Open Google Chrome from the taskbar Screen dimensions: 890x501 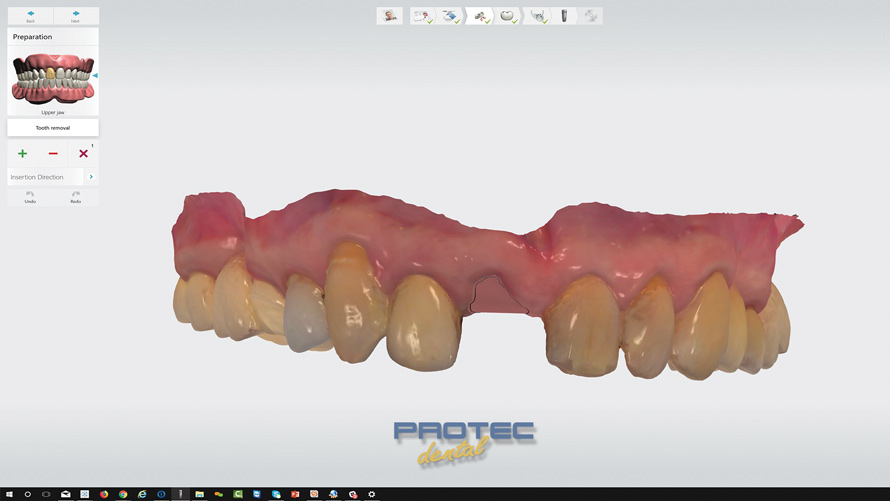tap(123, 494)
